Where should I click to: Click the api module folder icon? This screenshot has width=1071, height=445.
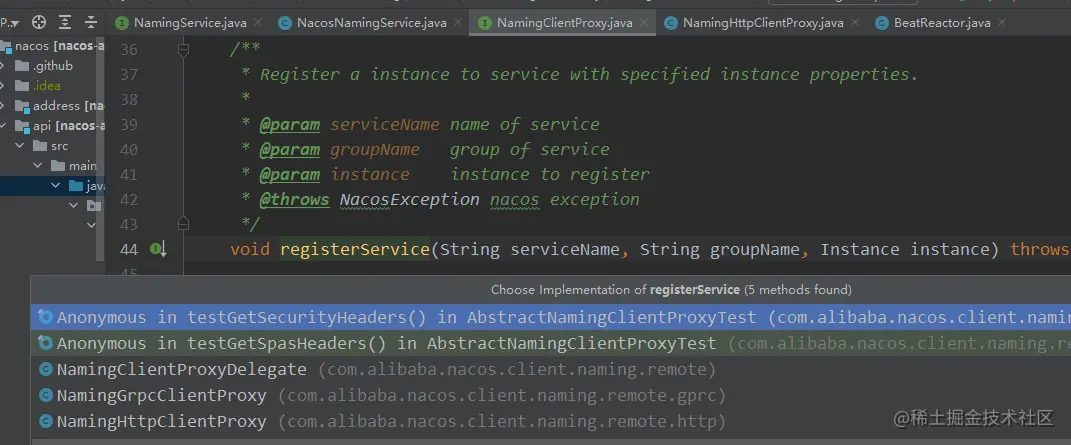(x=22, y=126)
